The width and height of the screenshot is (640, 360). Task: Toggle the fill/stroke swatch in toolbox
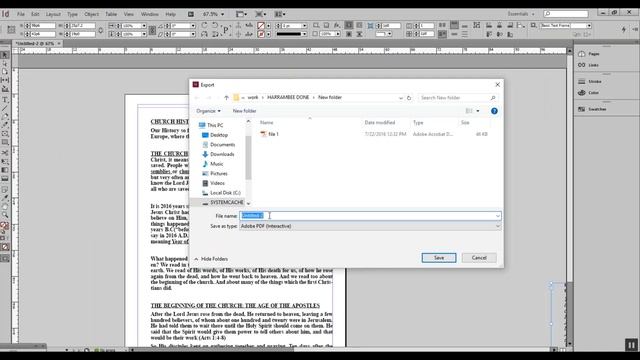pos(4,225)
